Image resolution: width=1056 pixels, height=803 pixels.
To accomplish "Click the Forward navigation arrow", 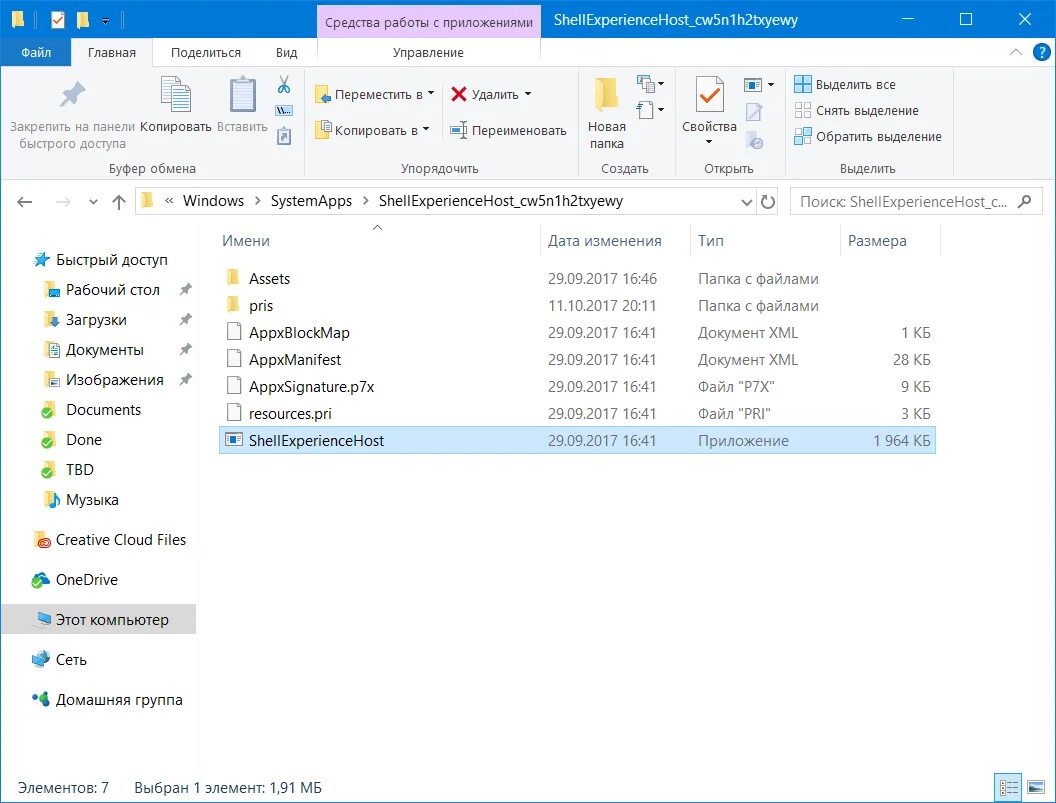I will 63,201.
